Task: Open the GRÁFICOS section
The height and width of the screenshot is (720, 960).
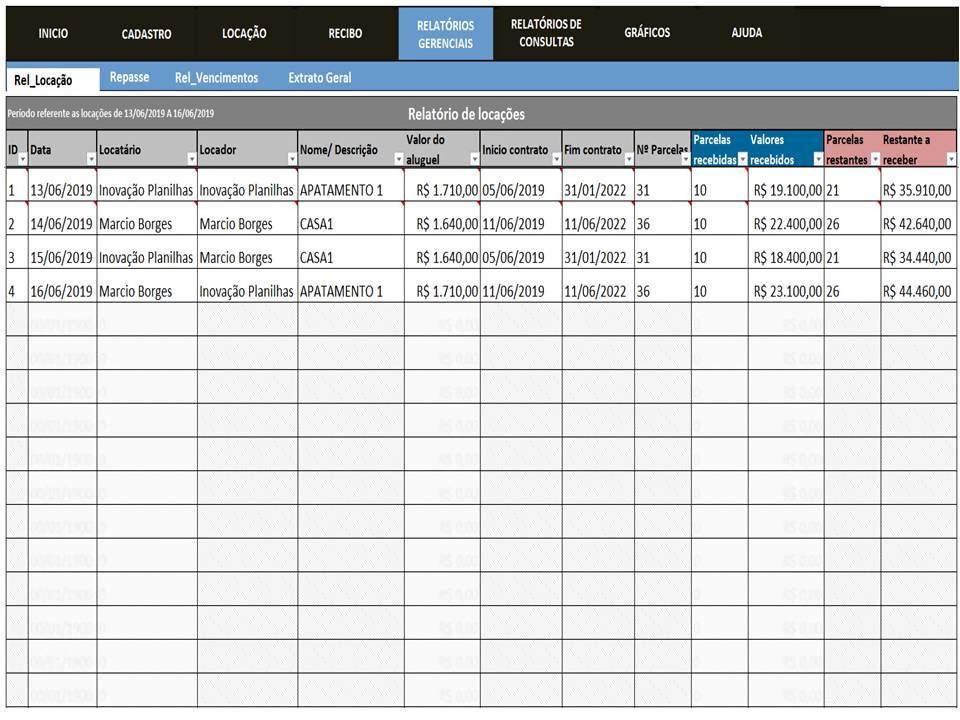Action: pyautogui.click(x=647, y=33)
